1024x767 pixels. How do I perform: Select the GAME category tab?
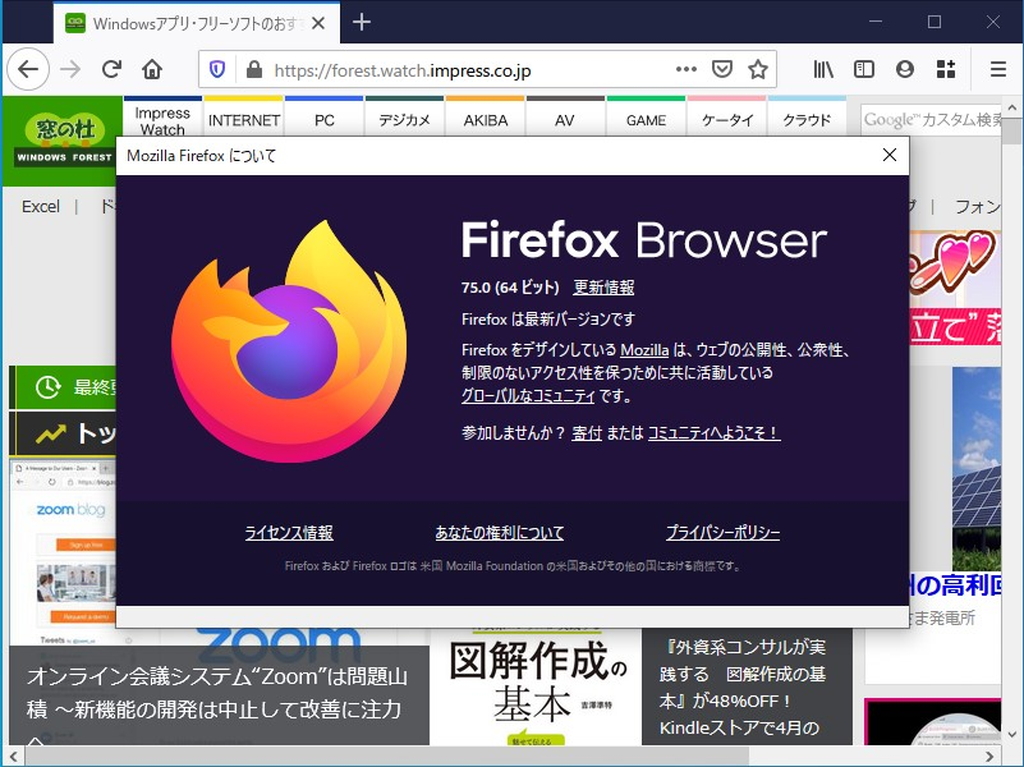[x=645, y=119]
